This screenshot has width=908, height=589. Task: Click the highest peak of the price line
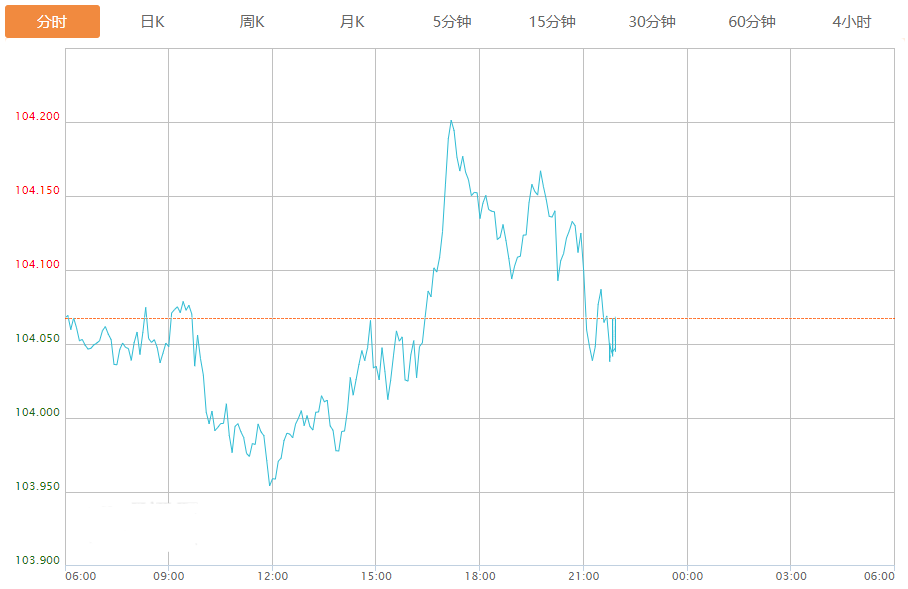[451, 121]
